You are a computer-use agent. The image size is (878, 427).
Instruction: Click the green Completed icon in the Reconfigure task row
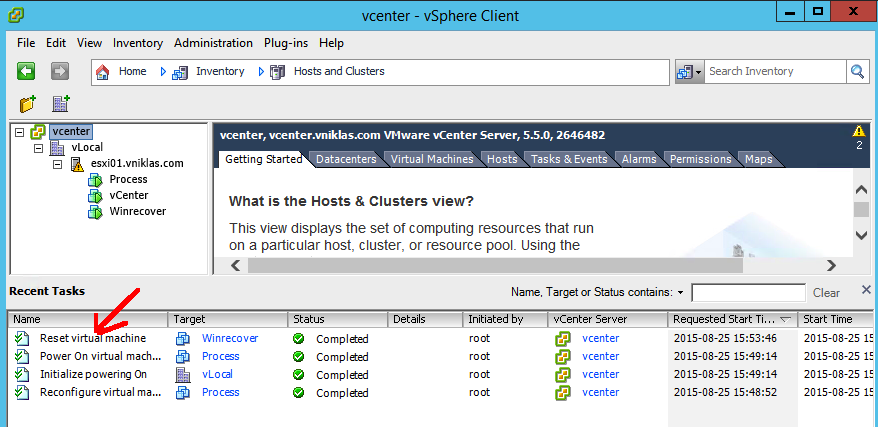(x=298, y=392)
